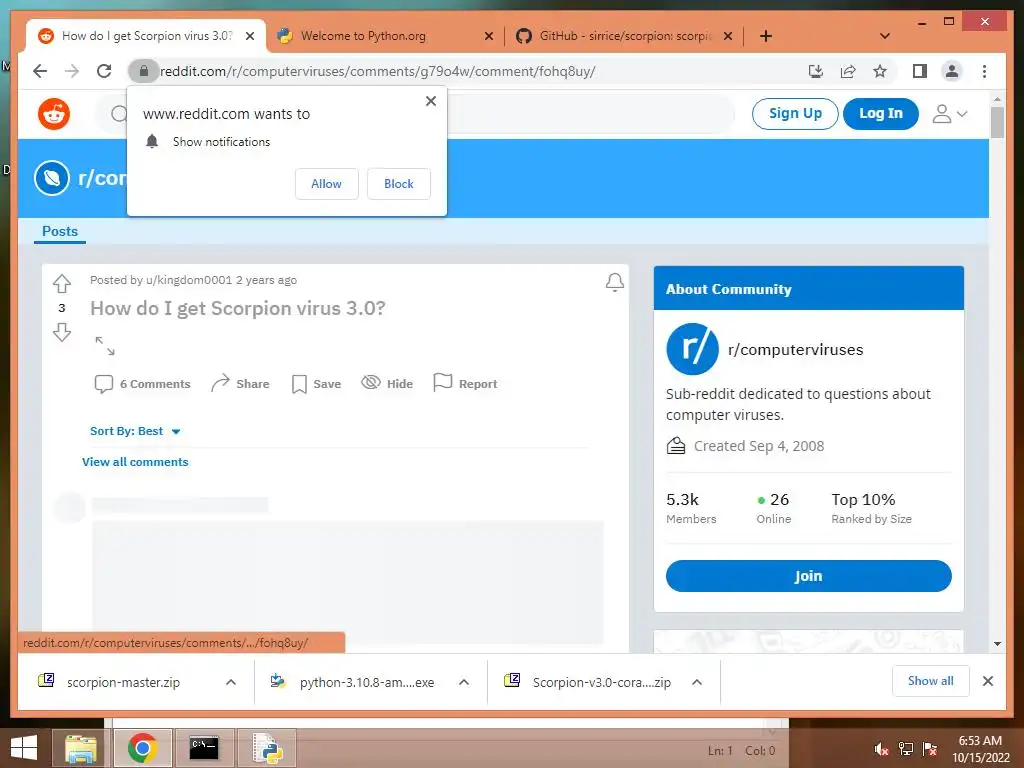
Task: Click r/computerviruses name in About Community
Action: (795, 349)
